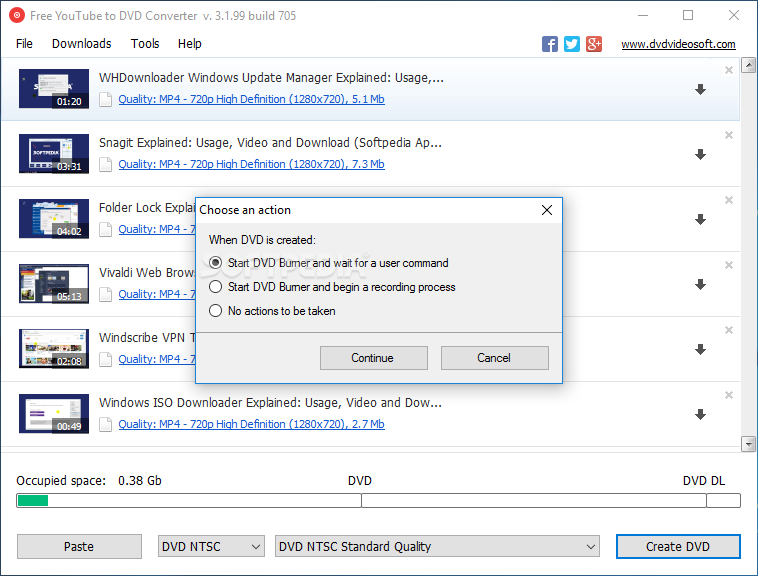The image size is (758, 576).
Task: Click the Create DVD button
Action: 678,547
